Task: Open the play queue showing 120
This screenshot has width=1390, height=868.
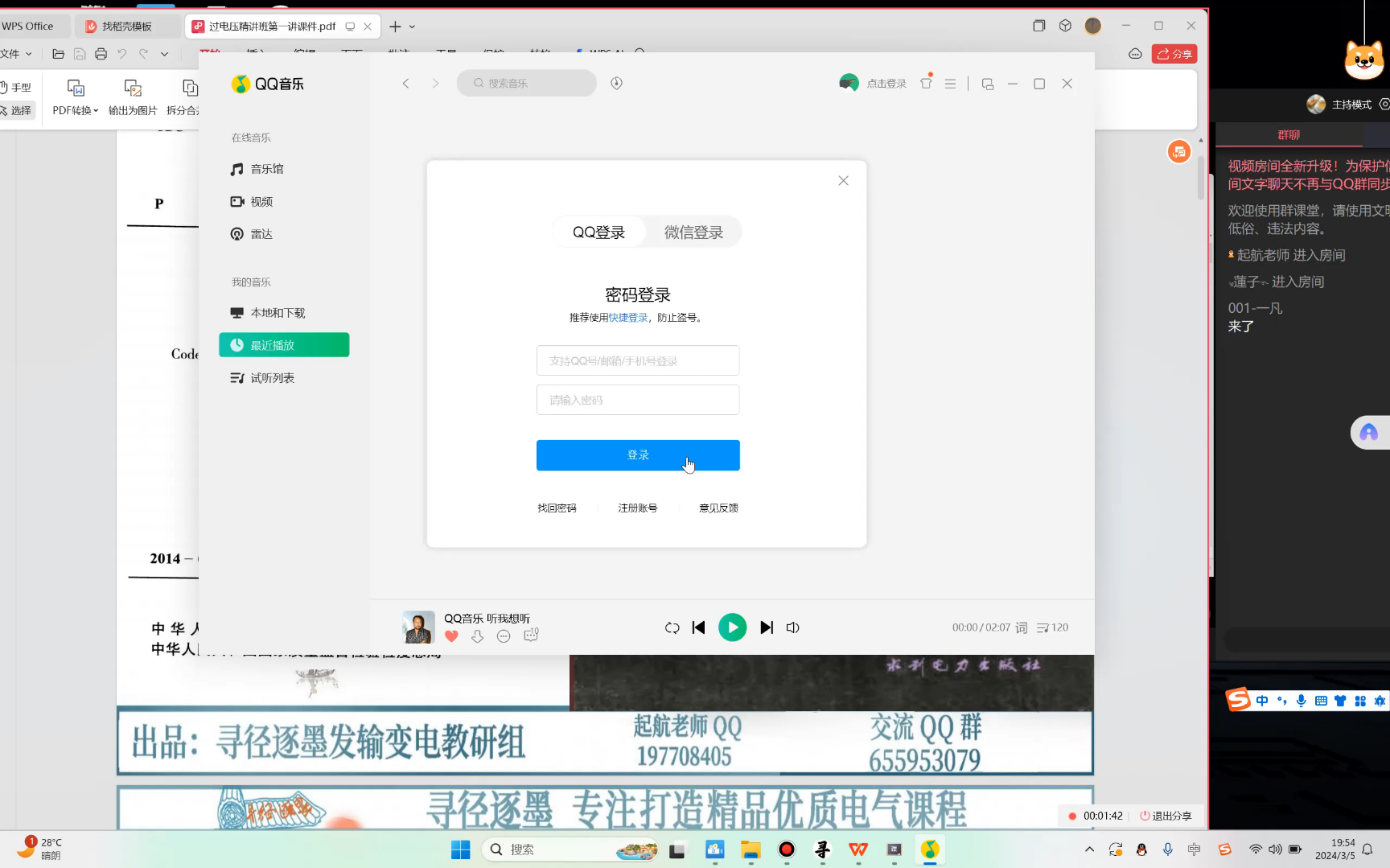Action: point(1053,627)
